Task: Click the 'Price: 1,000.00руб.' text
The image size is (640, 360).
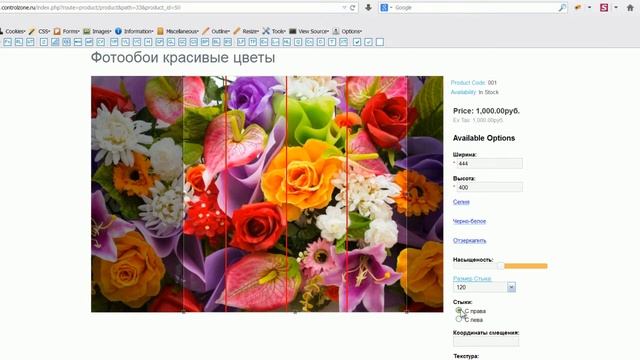Action: [486, 111]
